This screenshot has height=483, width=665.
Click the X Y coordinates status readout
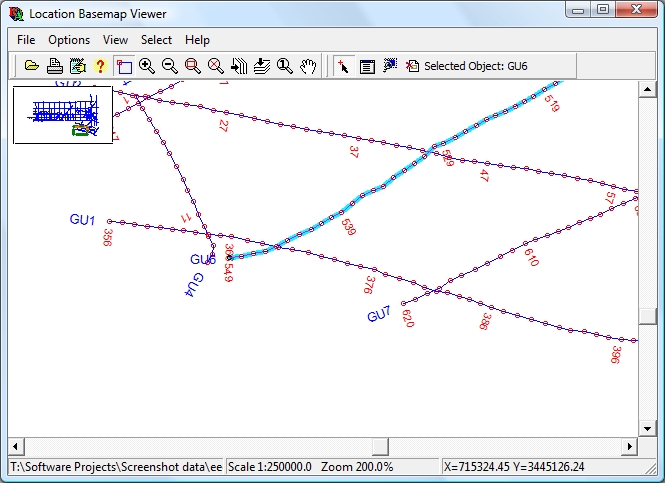(x=514, y=467)
